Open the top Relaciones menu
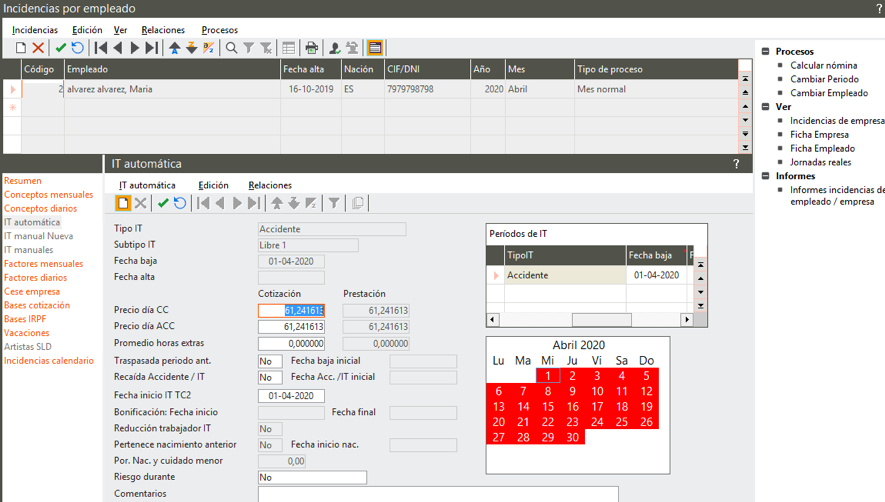This screenshot has height=502, width=885. [x=163, y=30]
